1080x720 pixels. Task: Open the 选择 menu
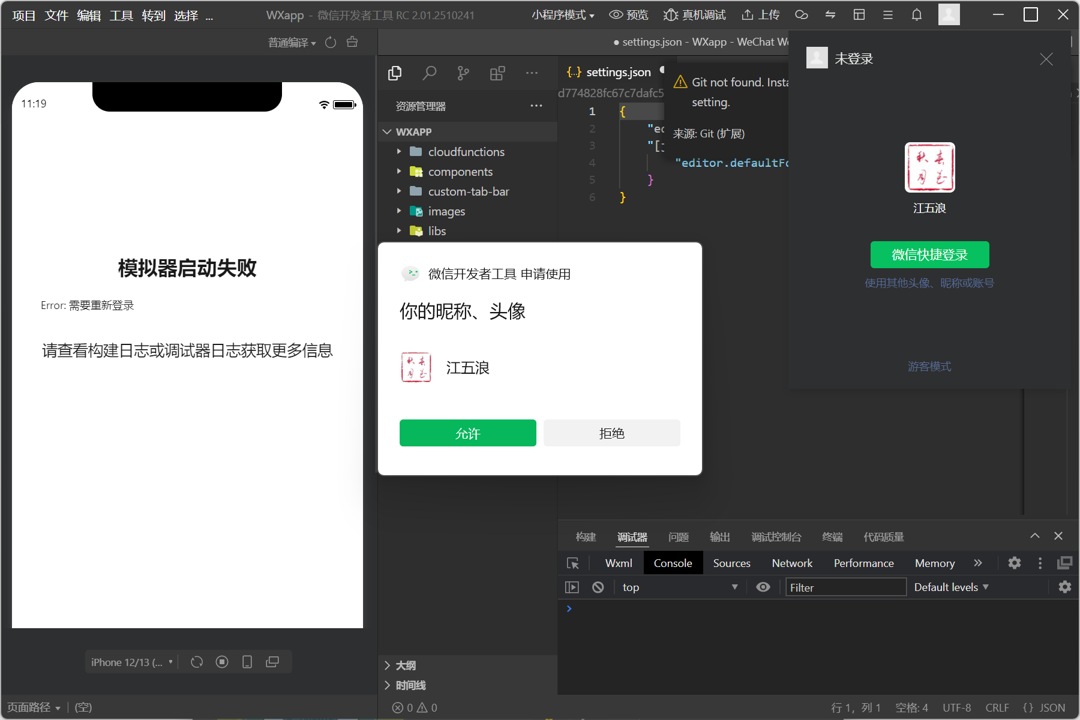tap(186, 15)
